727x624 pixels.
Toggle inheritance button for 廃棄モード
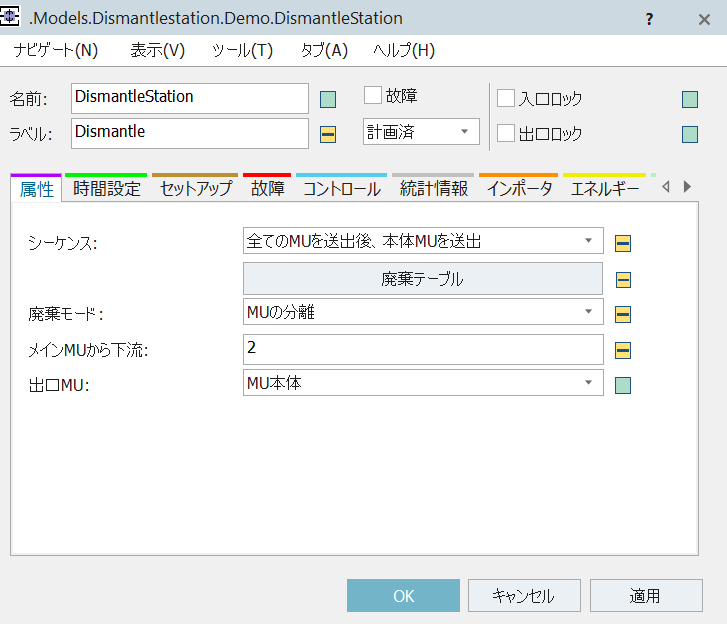623,314
